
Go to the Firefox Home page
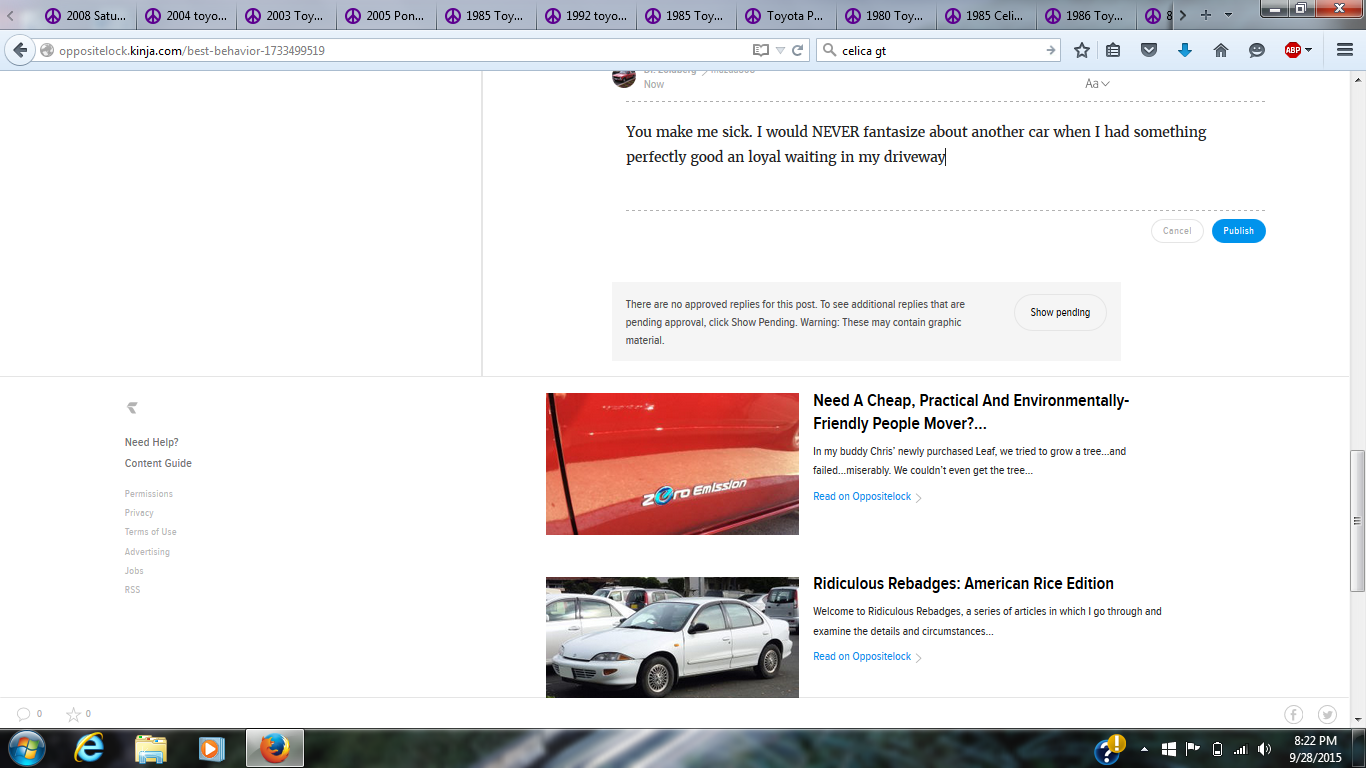[1221, 50]
